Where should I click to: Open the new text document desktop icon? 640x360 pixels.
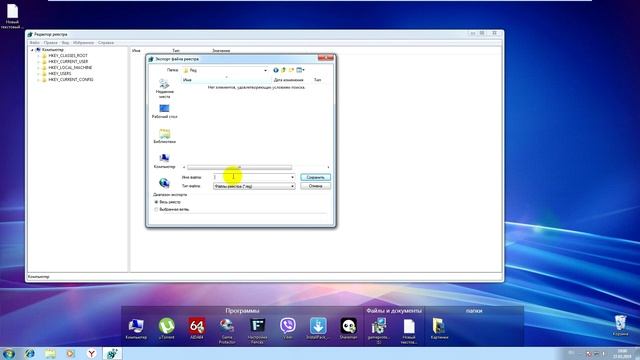tap(12, 16)
